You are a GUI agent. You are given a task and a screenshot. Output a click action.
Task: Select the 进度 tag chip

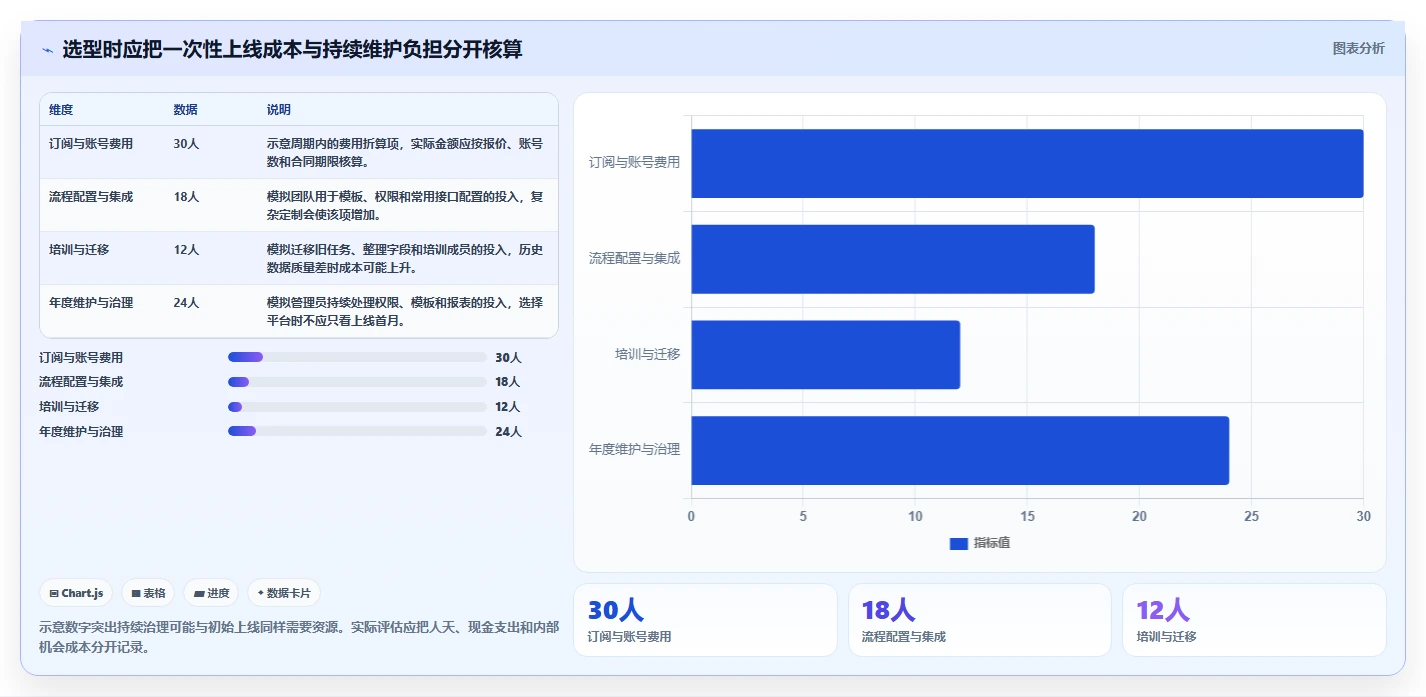point(211,593)
